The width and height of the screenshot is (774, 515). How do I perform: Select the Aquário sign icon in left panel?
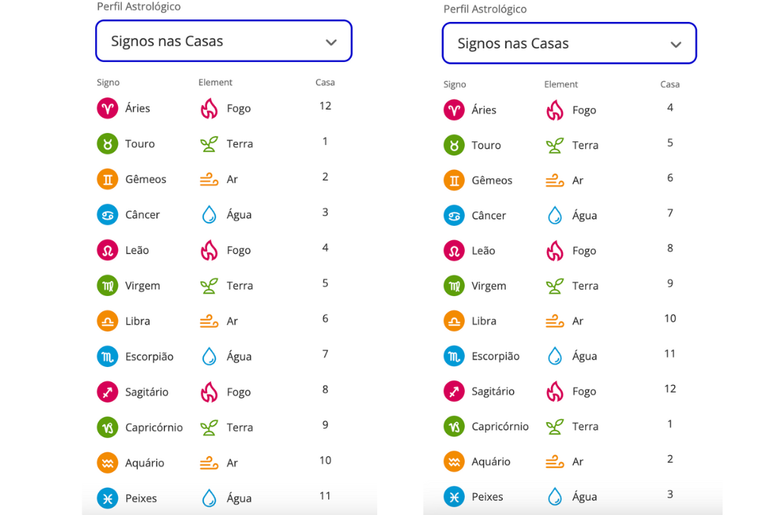107,463
